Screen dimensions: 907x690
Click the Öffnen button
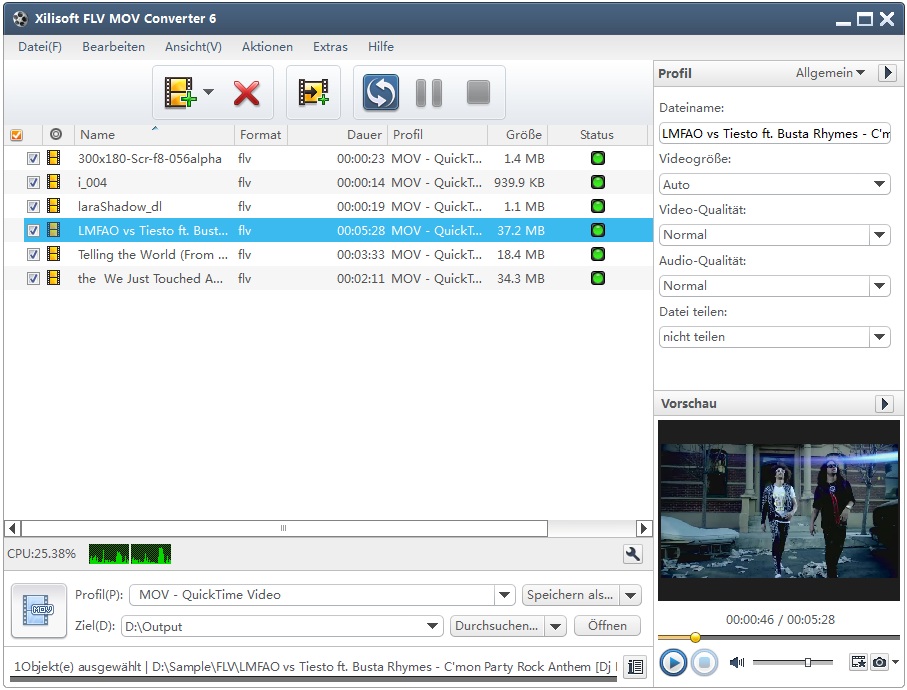pyautogui.click(x=607, y=626)
